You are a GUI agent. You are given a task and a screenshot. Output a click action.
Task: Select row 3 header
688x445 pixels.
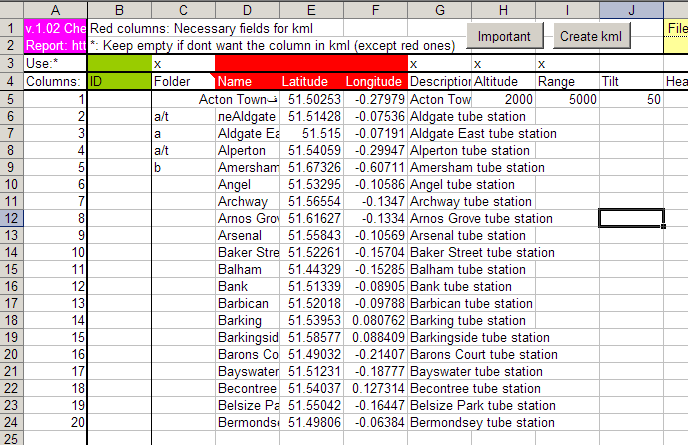(x=11, y=64)
